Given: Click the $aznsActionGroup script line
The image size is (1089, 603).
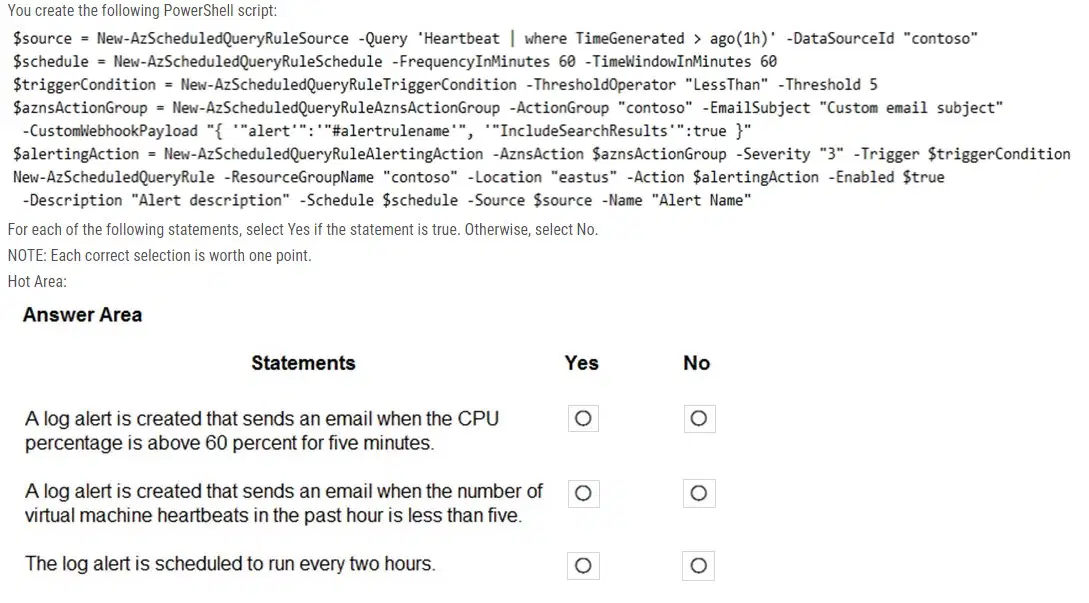Looking at the screenshot, I should click(x=508, y=108).
